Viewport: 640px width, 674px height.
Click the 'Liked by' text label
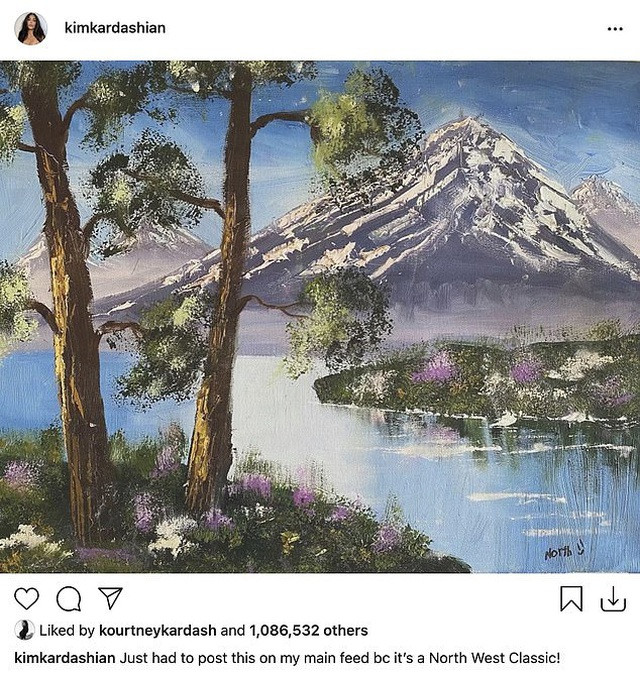click(x=67, y=631)
